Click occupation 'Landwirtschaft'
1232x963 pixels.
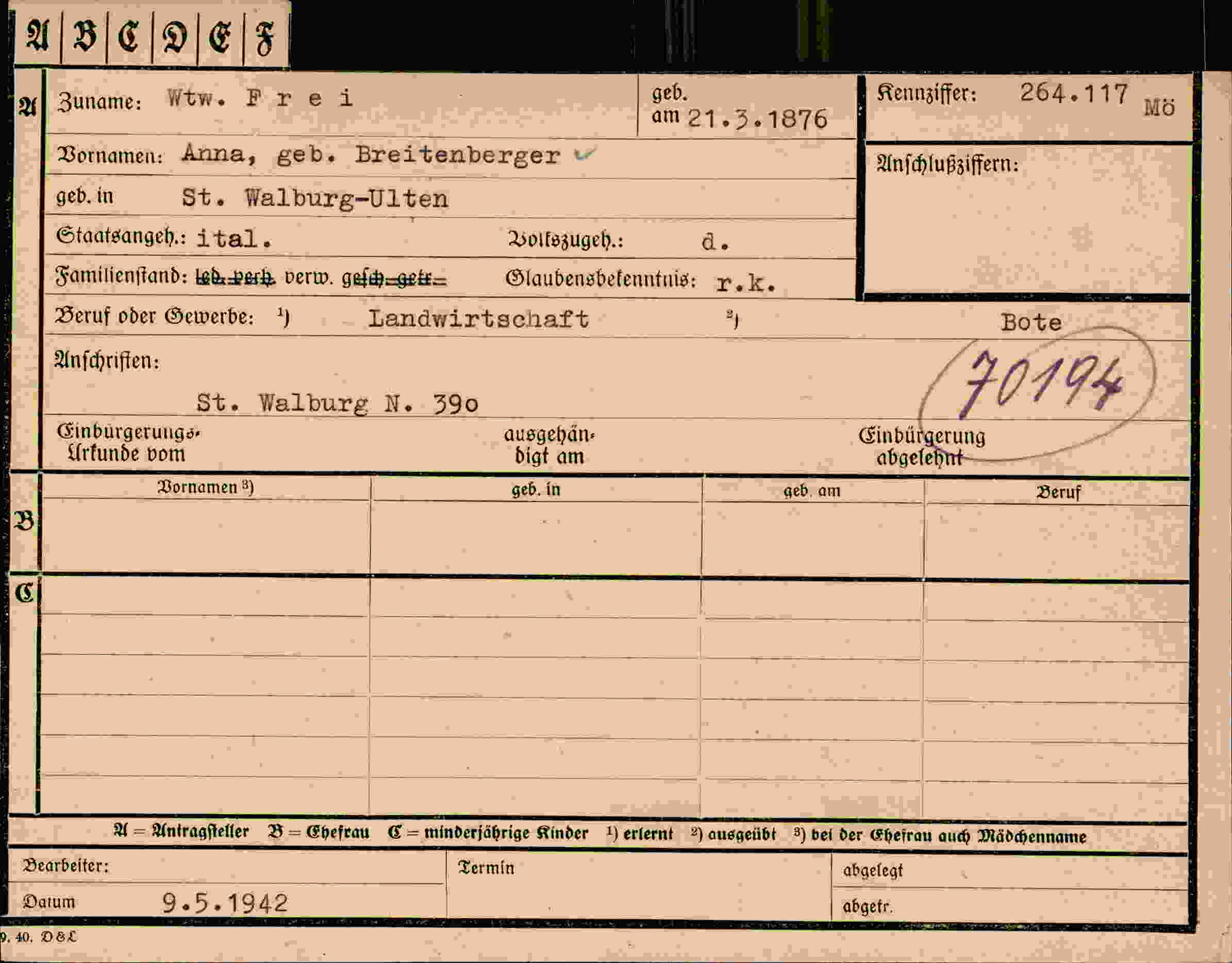point(478,319)
